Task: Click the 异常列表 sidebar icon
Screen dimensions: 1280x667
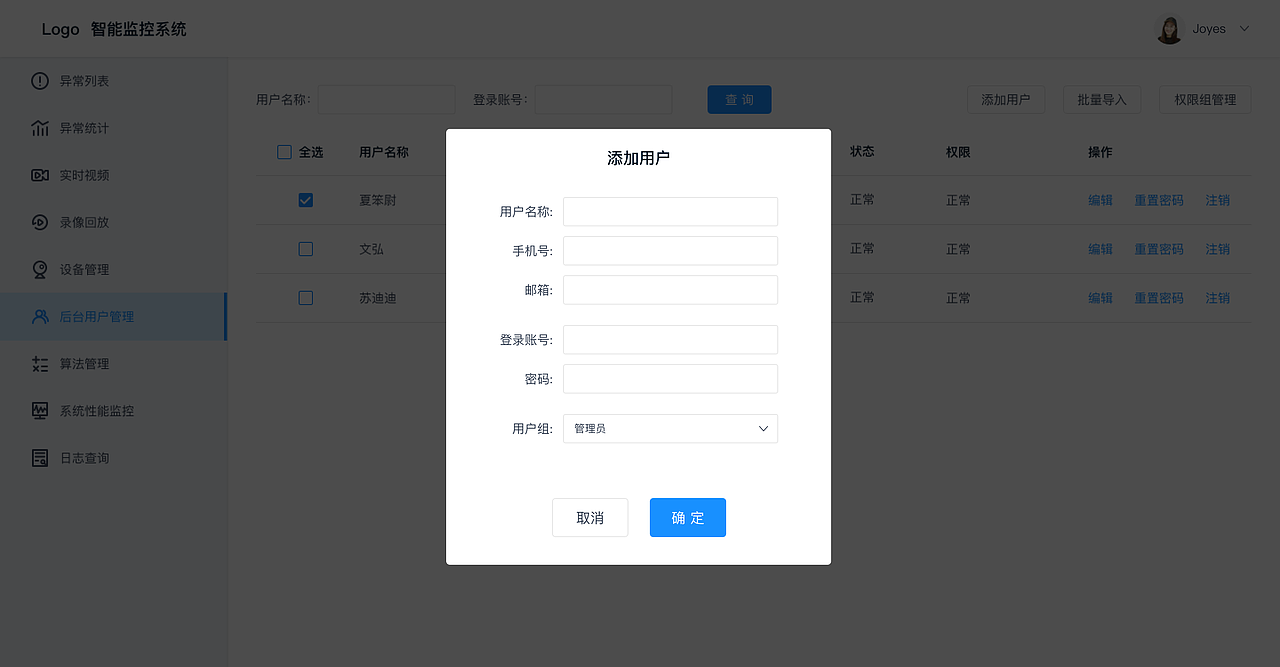Action: 38,80
